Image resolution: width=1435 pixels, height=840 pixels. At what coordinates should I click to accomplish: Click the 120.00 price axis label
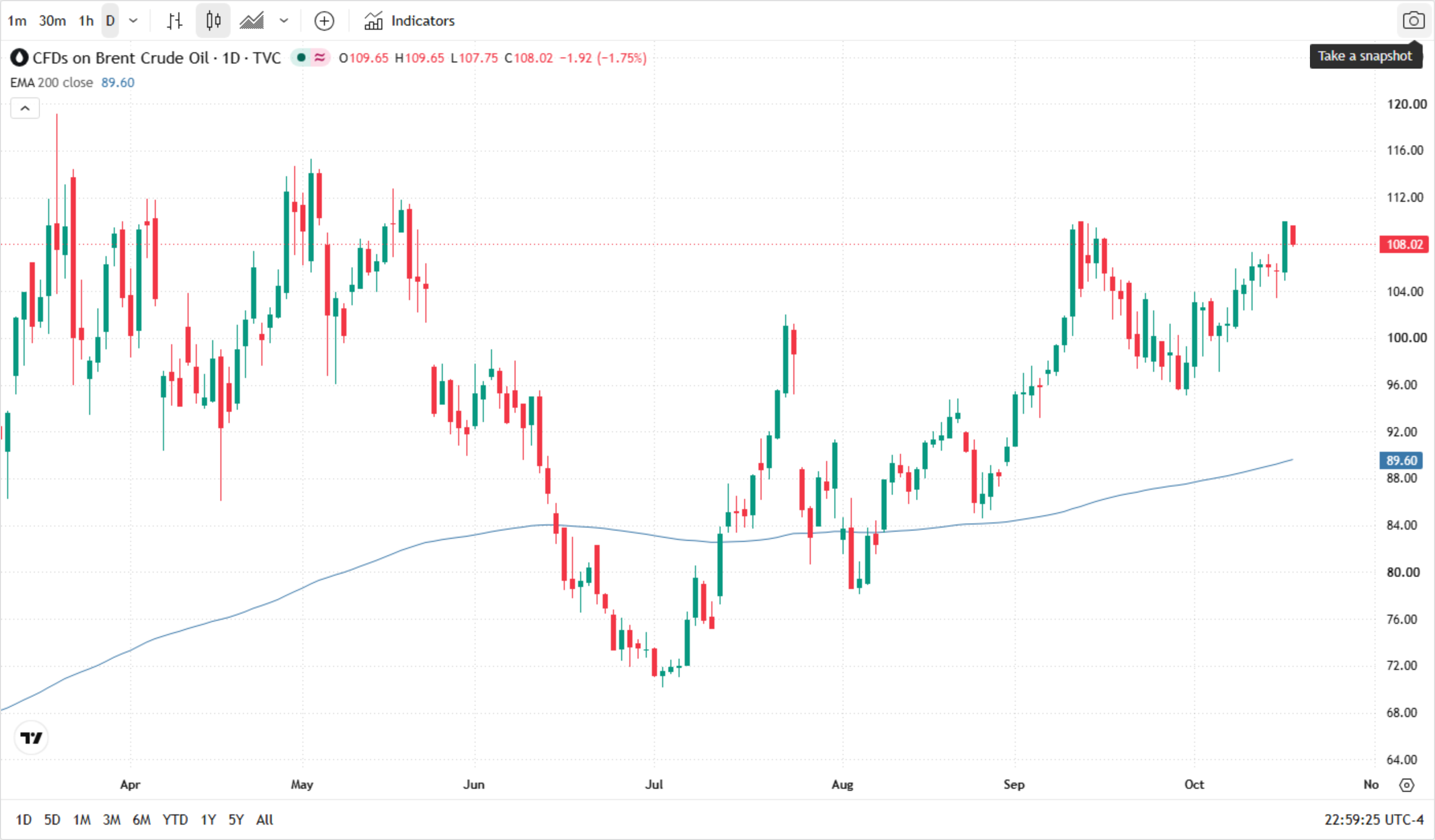(1406, 104)
